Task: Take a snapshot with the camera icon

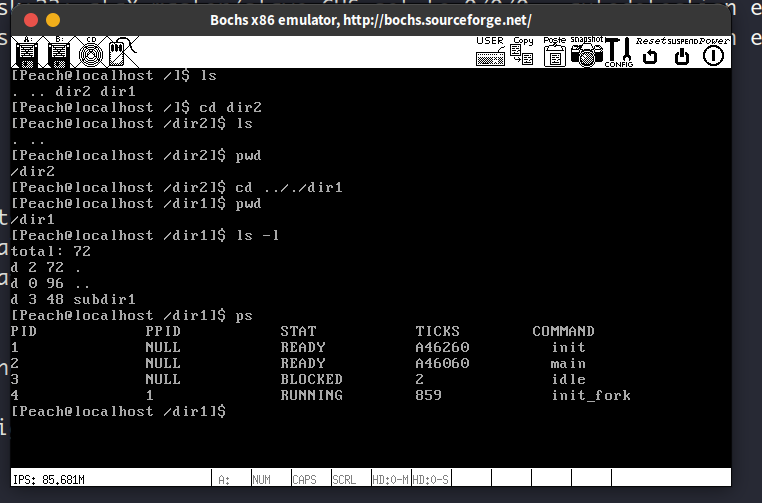Action: 587,54
